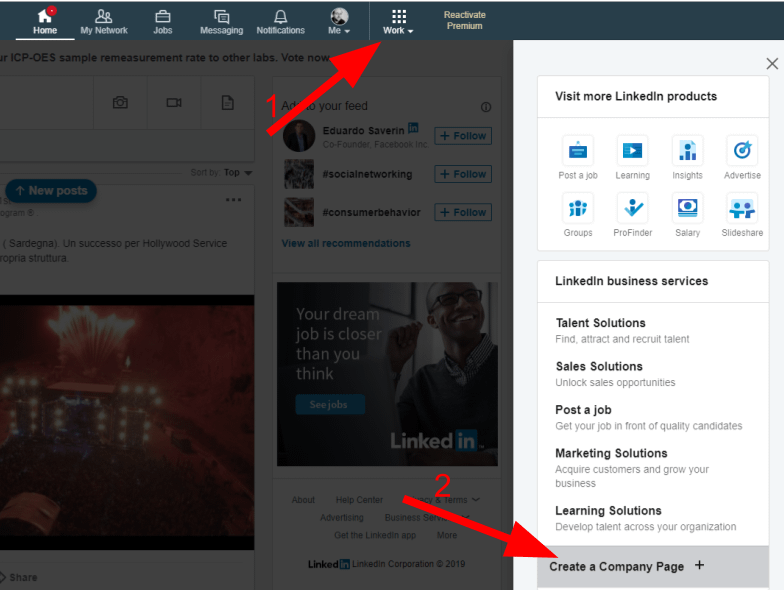Screen dimensions: 784x590
Task: Go to the Home tab icon
Action: point(45,16)
